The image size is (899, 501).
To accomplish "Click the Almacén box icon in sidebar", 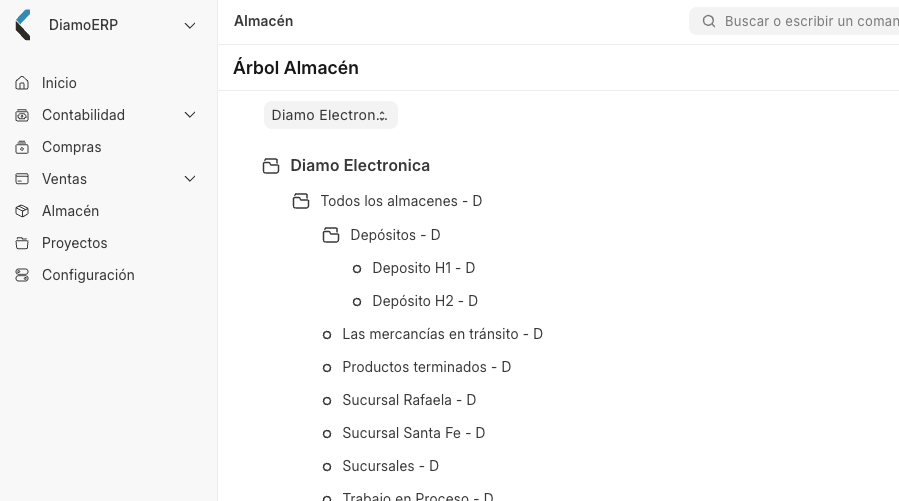I will click(x=22, y=211).
